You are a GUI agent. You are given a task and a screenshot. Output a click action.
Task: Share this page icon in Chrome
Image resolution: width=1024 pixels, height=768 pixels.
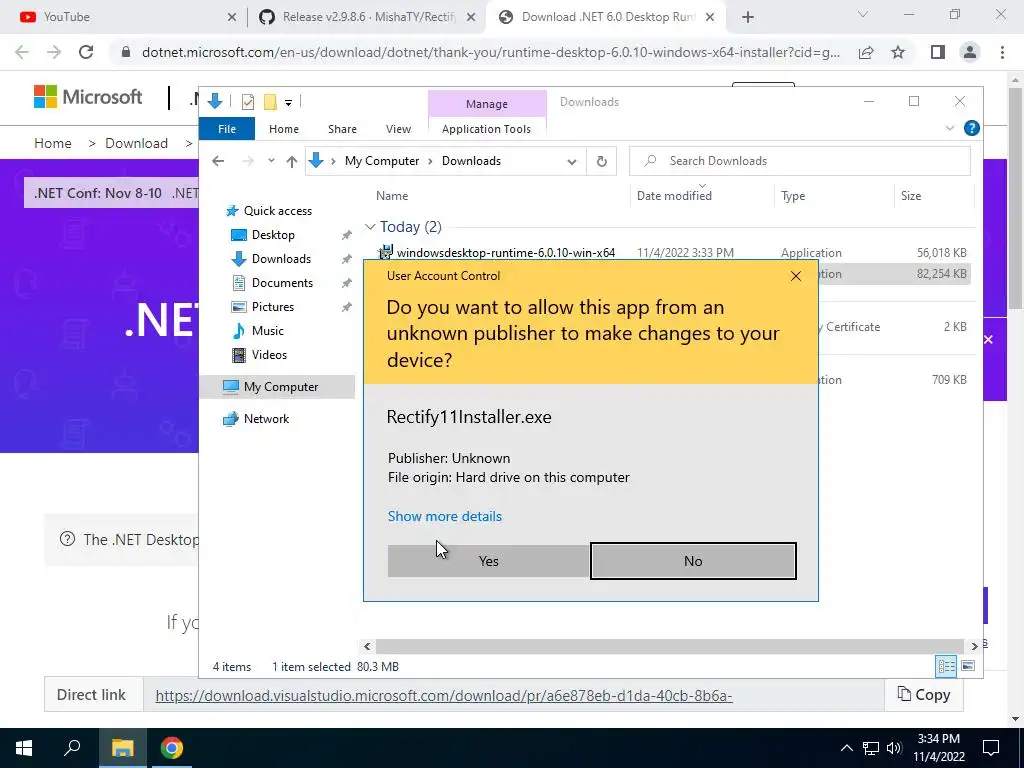[x=866, y=52]
